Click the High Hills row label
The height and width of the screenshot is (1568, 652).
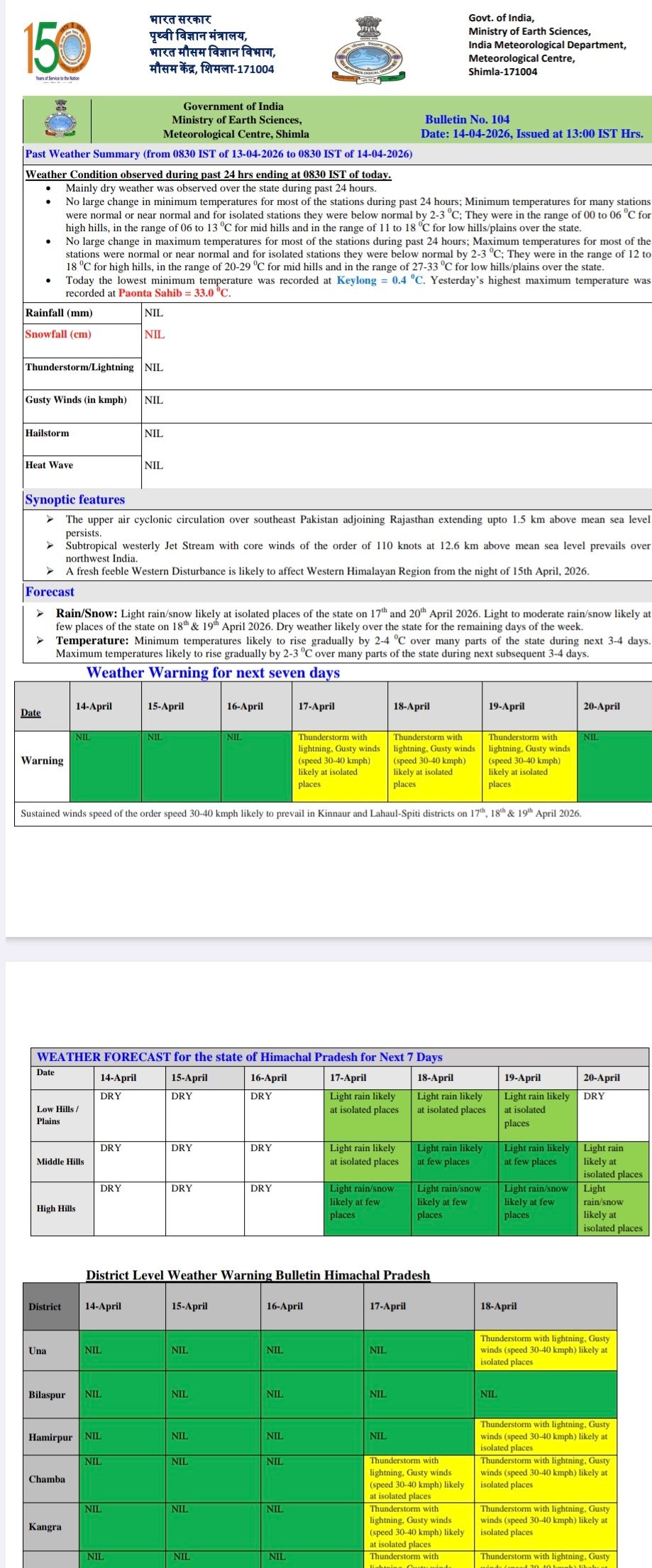pyautogui.click(x=56, y=1208)
